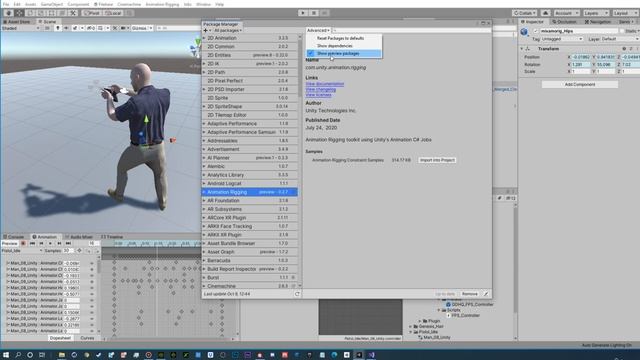Open the Tag dropdown in Inspector

562,39
